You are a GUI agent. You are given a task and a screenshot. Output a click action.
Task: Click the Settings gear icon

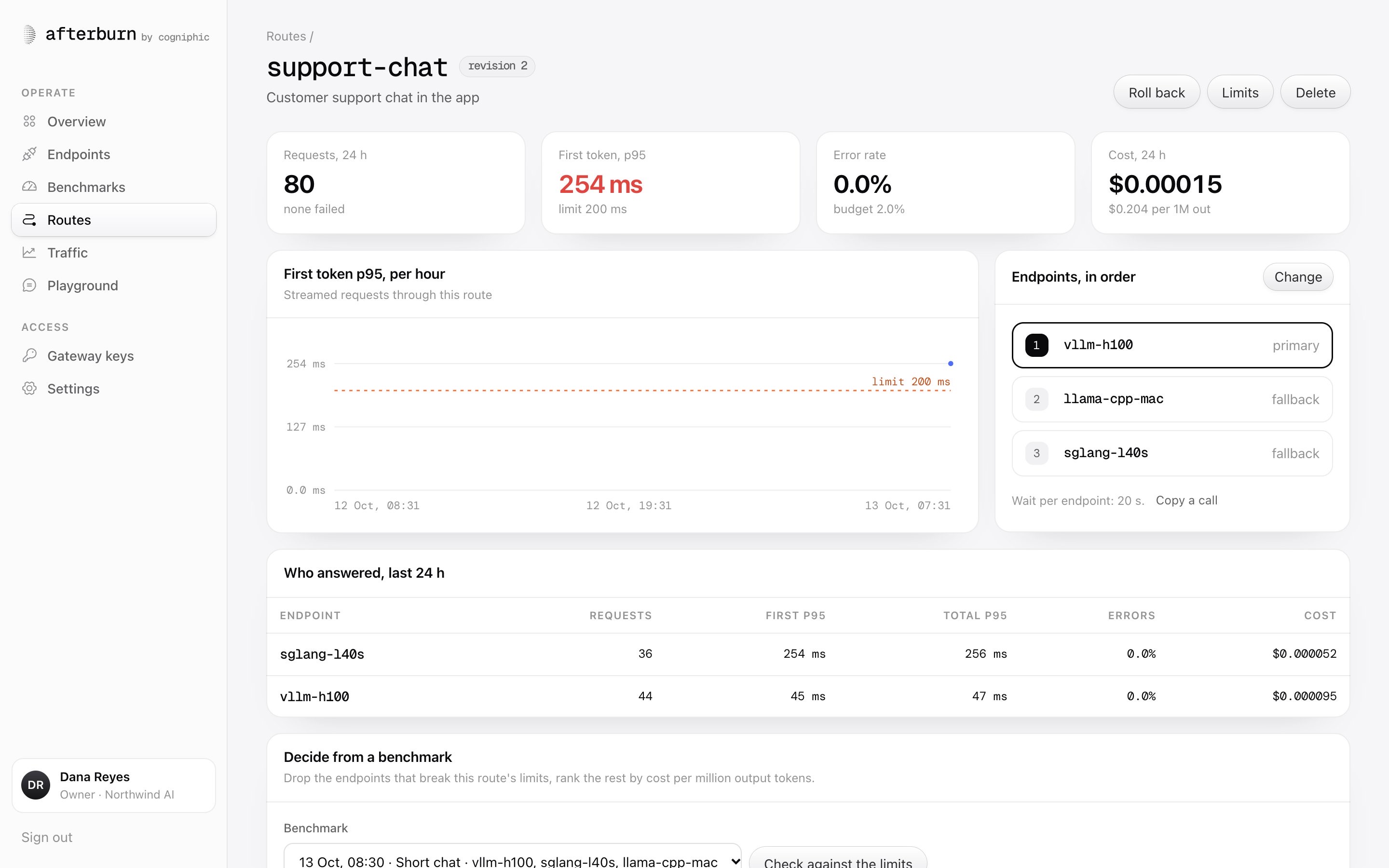29,389
